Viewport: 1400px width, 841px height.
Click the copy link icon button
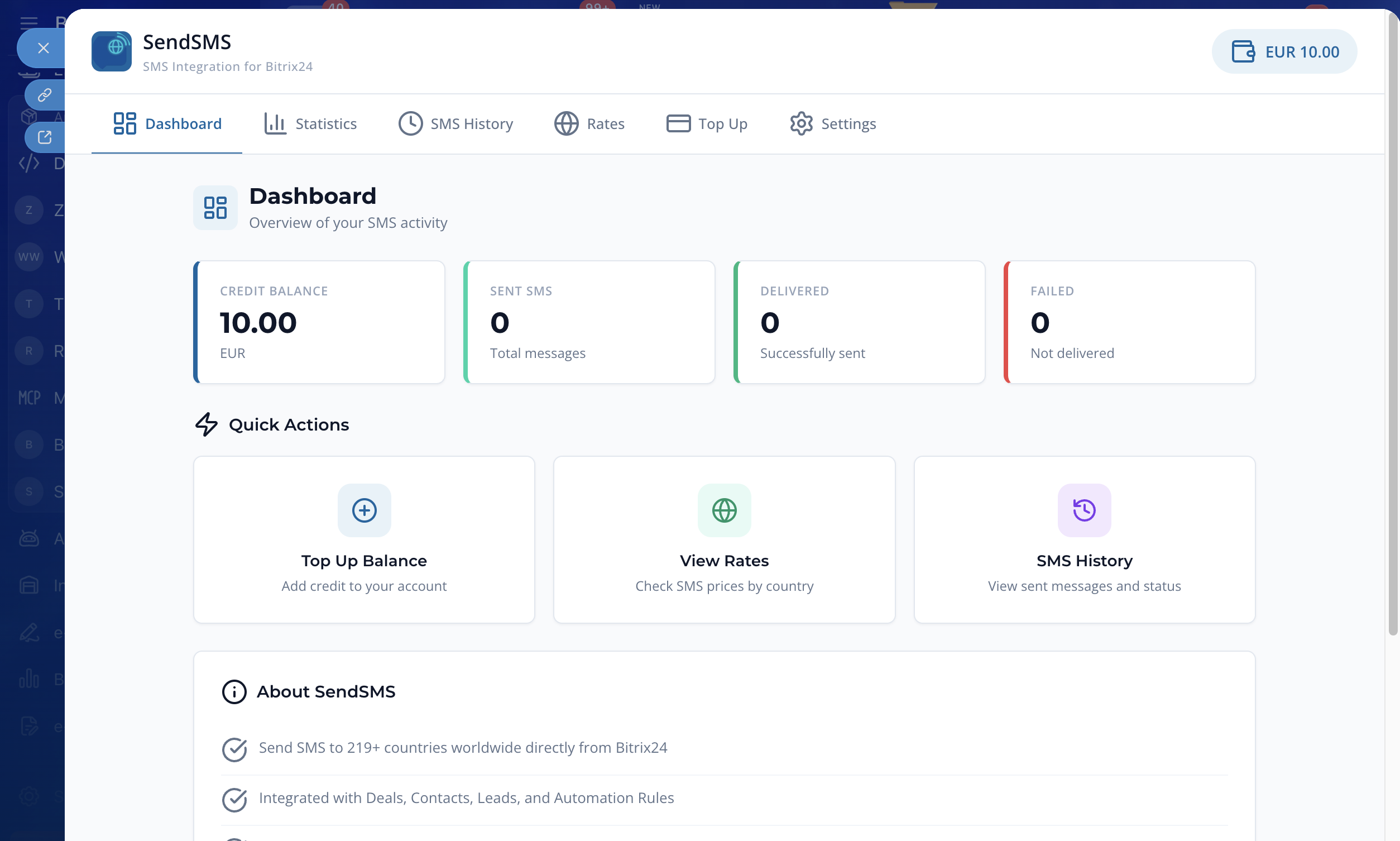point(45,94)
